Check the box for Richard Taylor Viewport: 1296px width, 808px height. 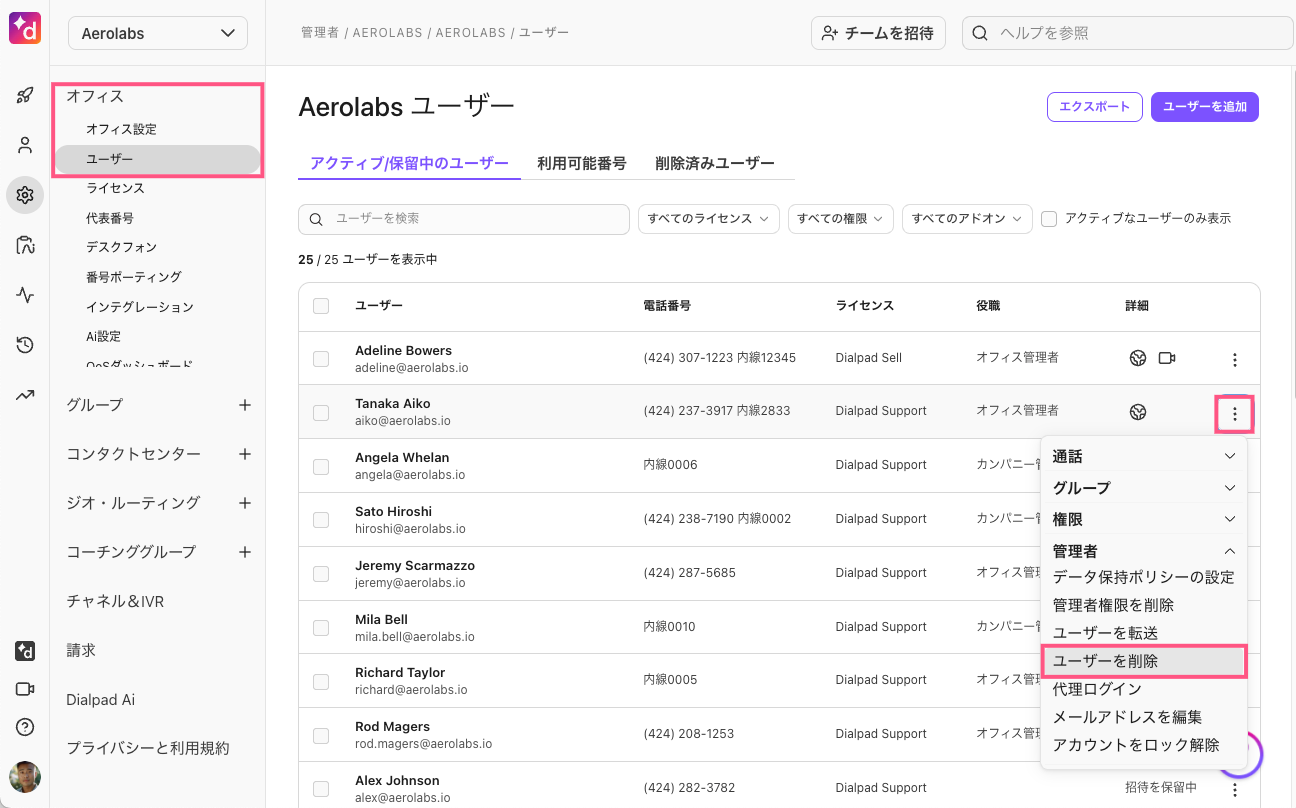[x=321, y=681]
